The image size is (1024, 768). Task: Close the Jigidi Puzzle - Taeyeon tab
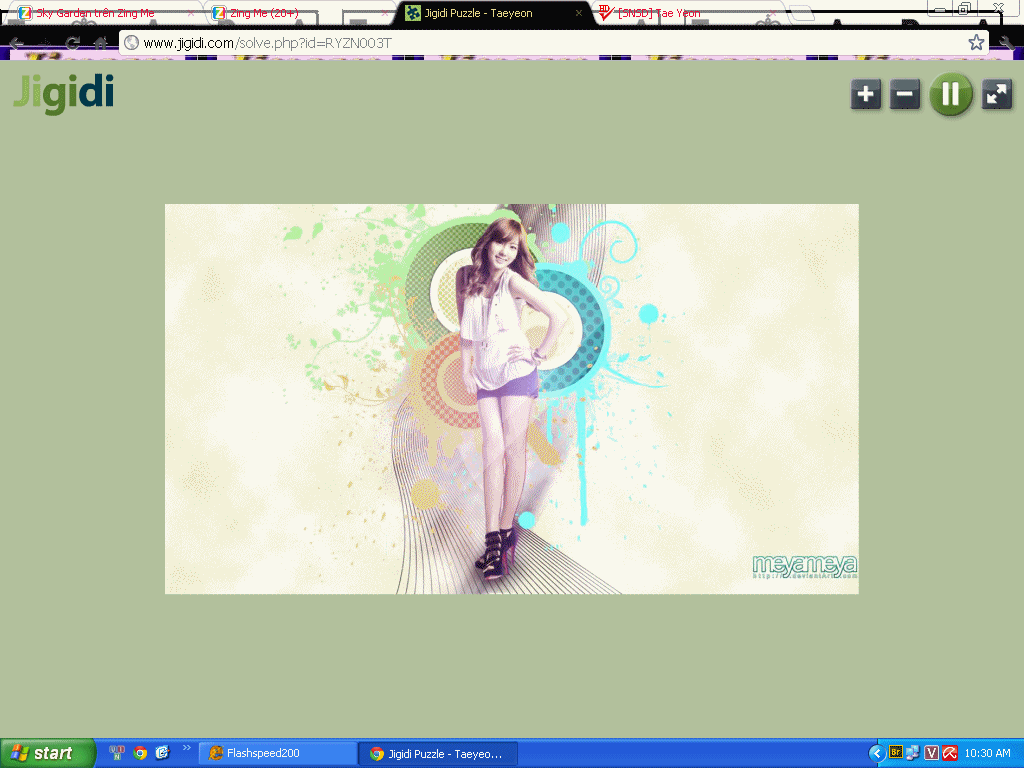coord(579,13)
